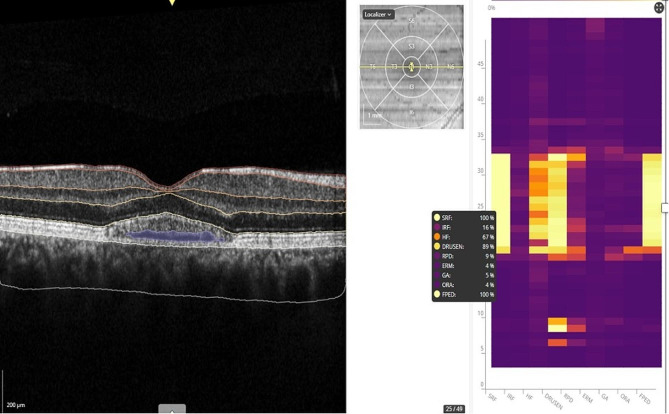The image size is (669, 414).
Task: Click the yellow triangle marker above OCT scan
Action: 172,3
